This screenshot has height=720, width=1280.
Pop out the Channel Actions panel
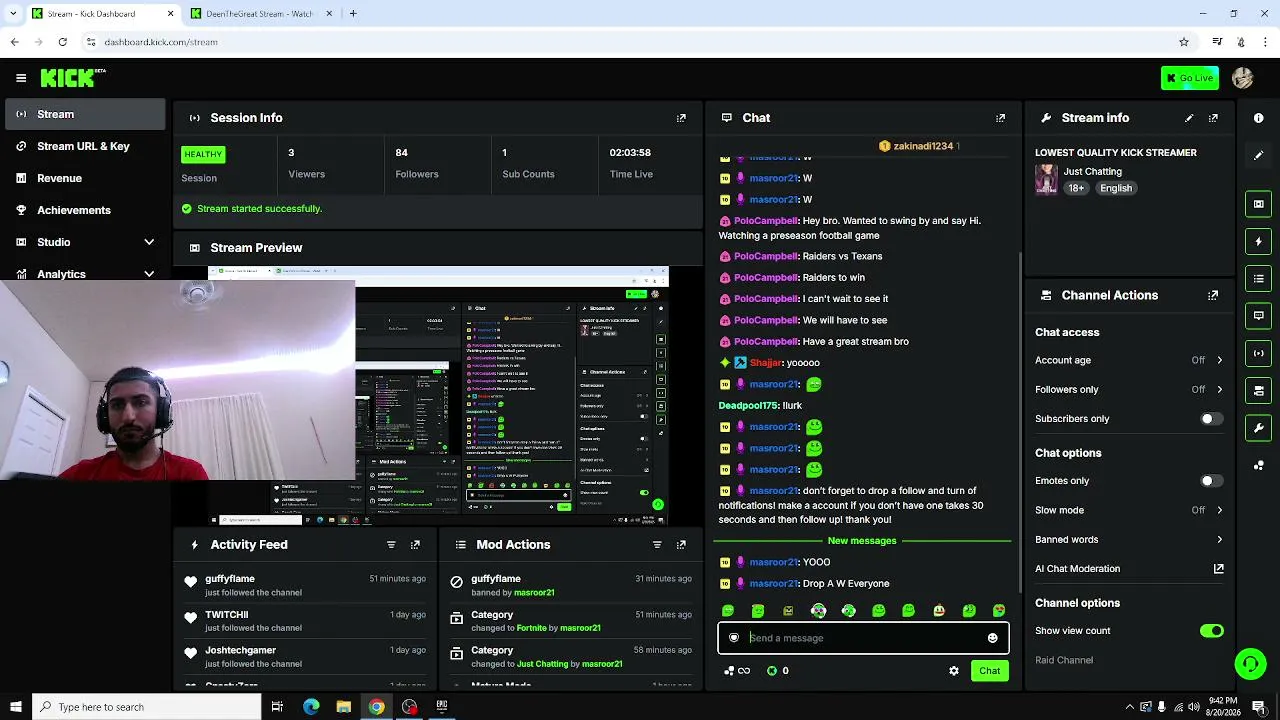pos(1213,296)
